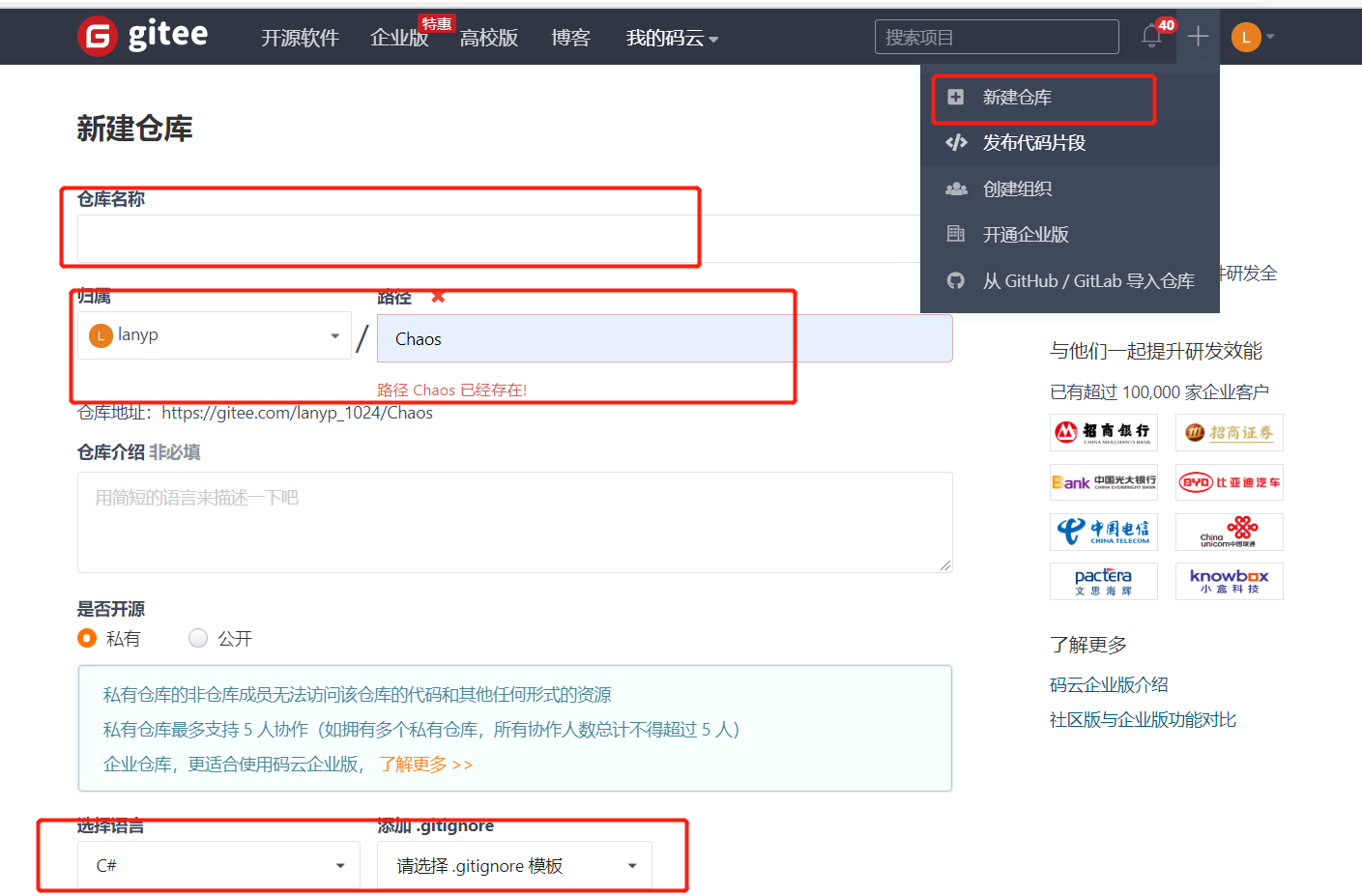Click the 新建仓库 plus icon in menu
Viewport: 1362px width, 896px height.
pyautogui.click(x=956, y=97)
